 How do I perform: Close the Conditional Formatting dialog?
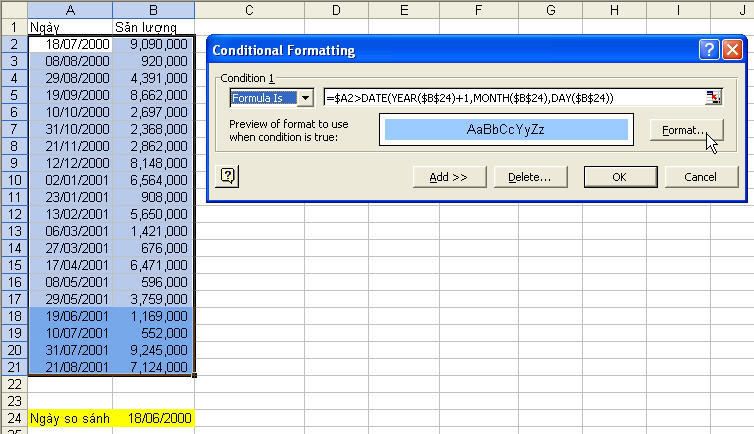pos(732,50)
